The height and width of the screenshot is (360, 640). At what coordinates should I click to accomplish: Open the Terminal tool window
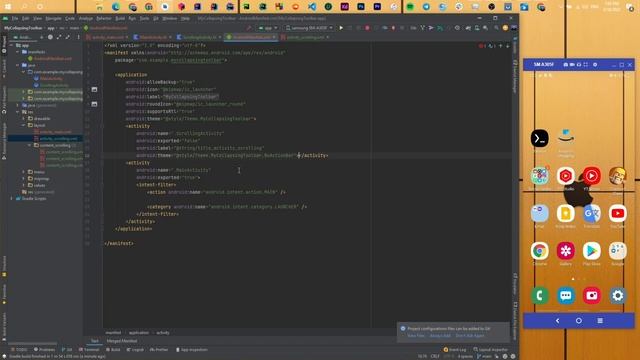point(89,350)
